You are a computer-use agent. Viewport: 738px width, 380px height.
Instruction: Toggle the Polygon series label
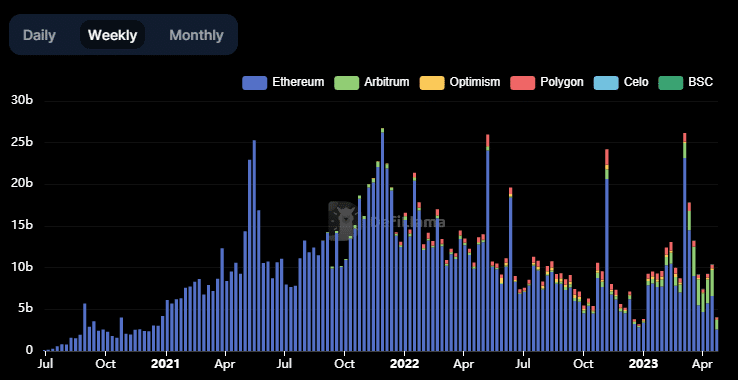(562, 82)
